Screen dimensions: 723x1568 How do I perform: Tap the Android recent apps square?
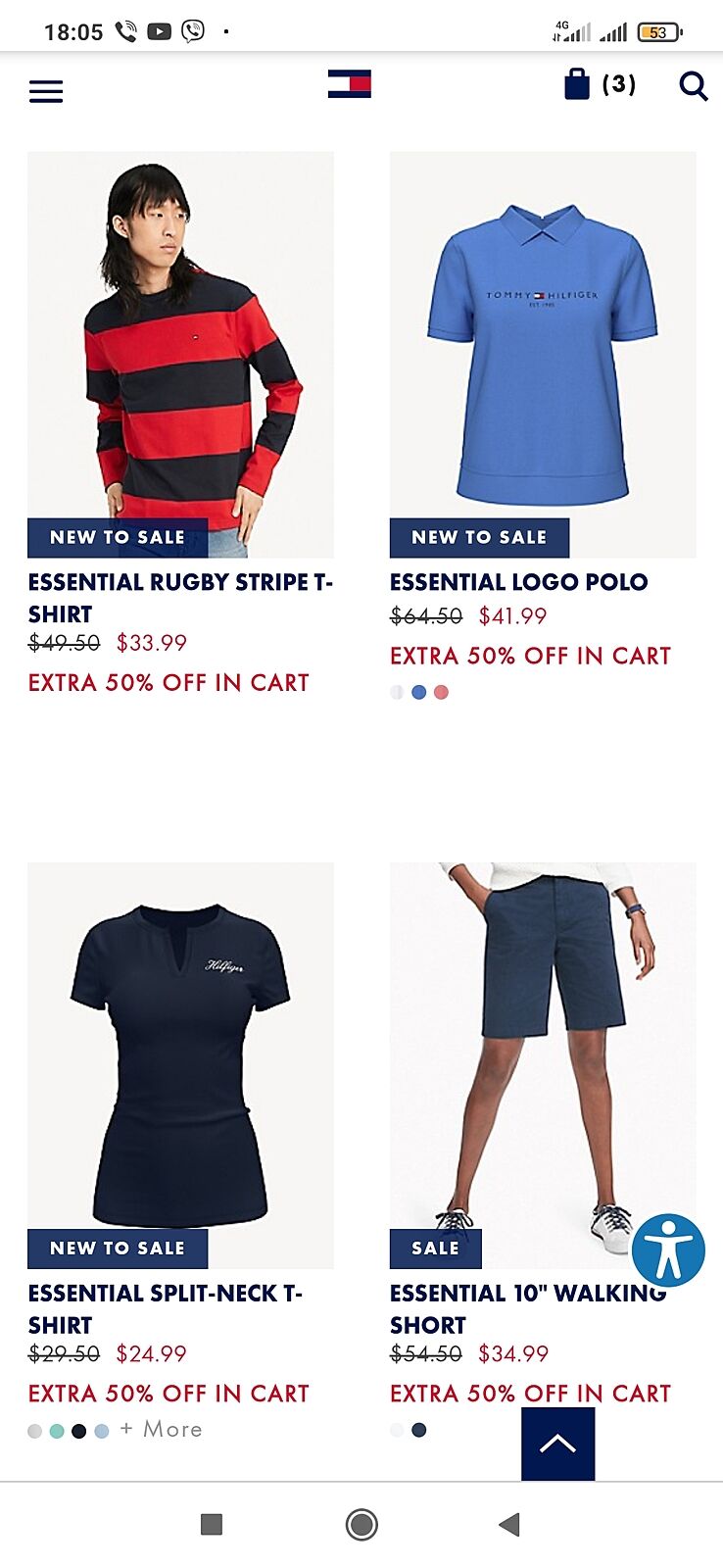211,1524
